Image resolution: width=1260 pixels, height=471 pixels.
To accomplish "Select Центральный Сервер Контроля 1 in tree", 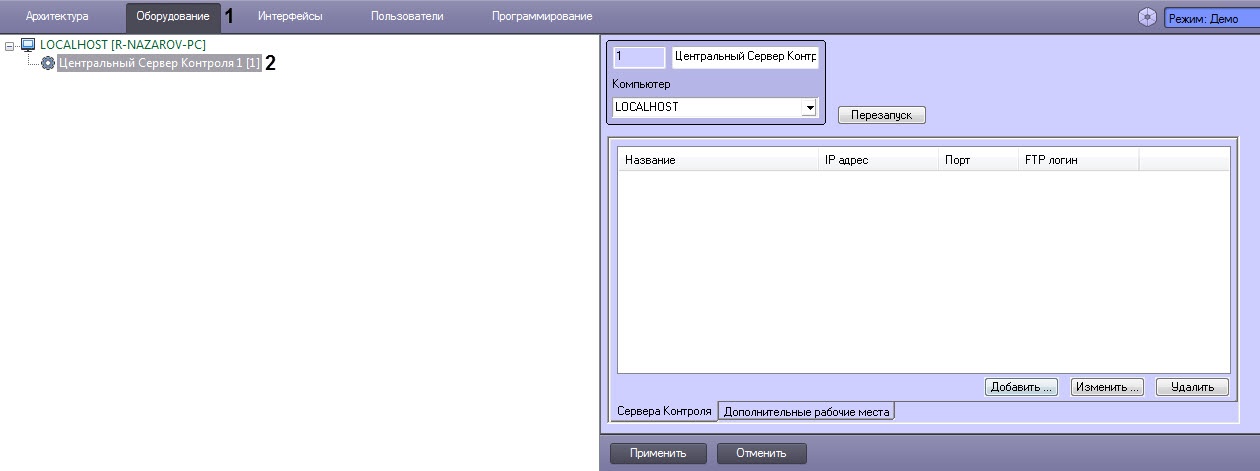I will coord(159,63).
